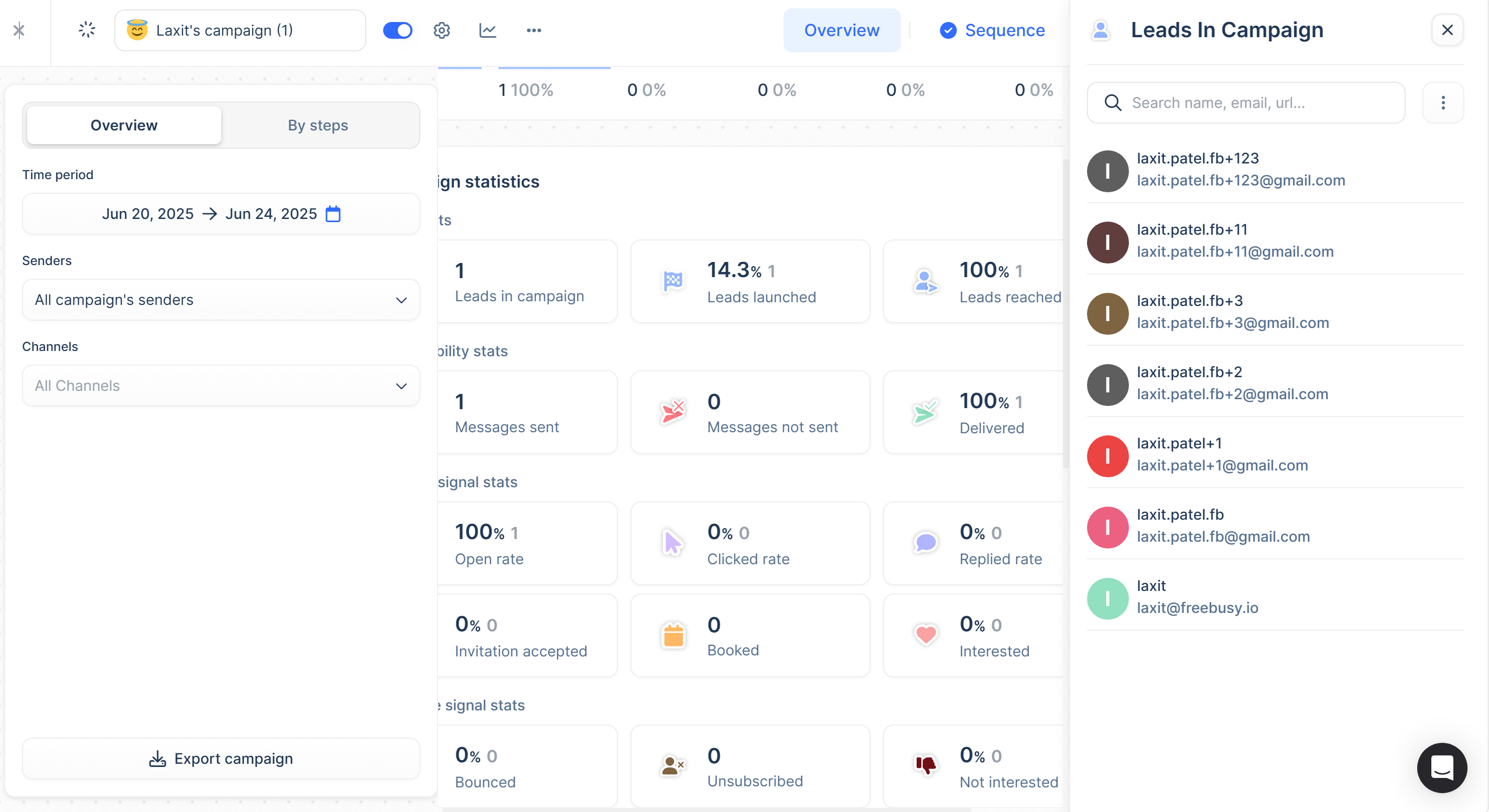Click the Leads reached person icon
The height and width of the screenshot is (812, 1489).
coord(926,282)
